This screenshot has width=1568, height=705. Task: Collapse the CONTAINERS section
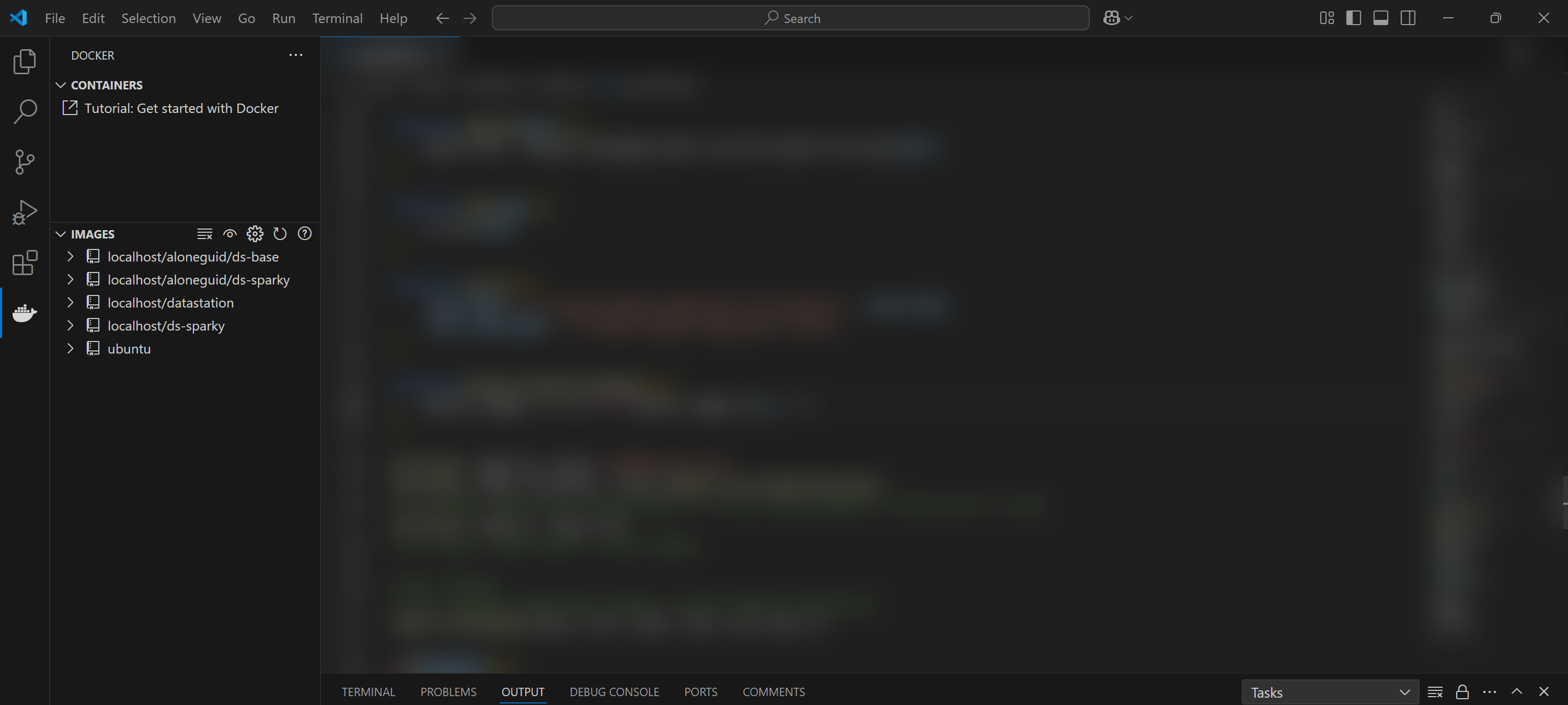61,85
